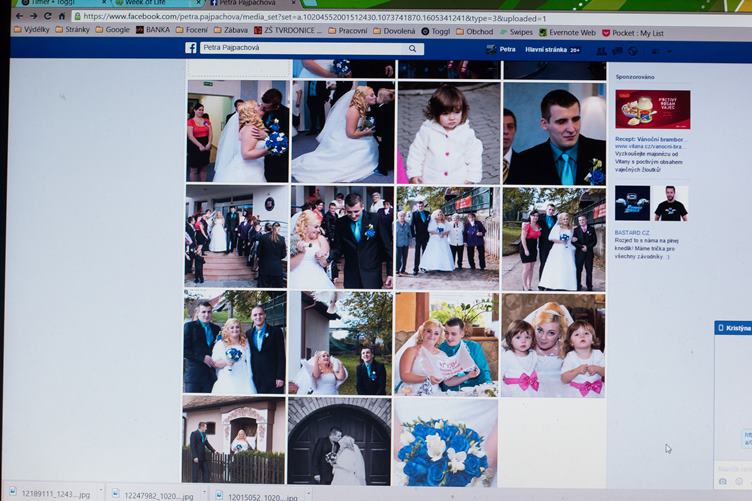The width and height of the screenshot is (752, 501).
Task: Click the black T-shirt ad image
Action: point(670,204)
